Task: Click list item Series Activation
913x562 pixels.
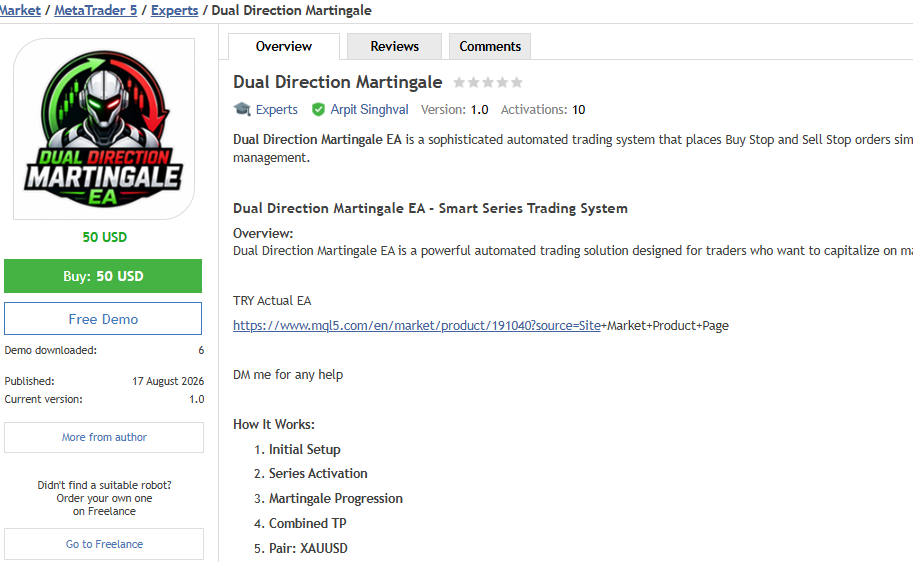Action: tap(318, 473)
